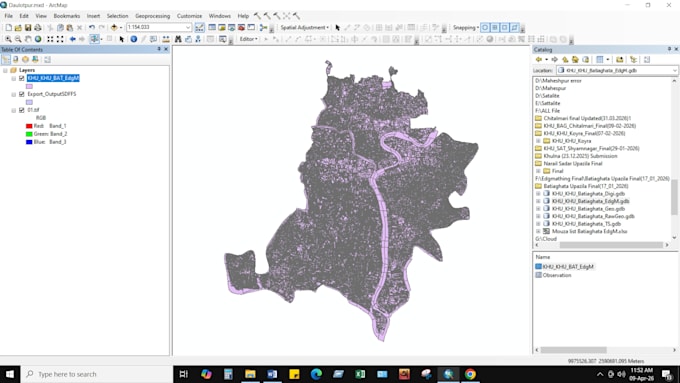
Task: Open the Geoprocessing menu
Action: [153, 16]
